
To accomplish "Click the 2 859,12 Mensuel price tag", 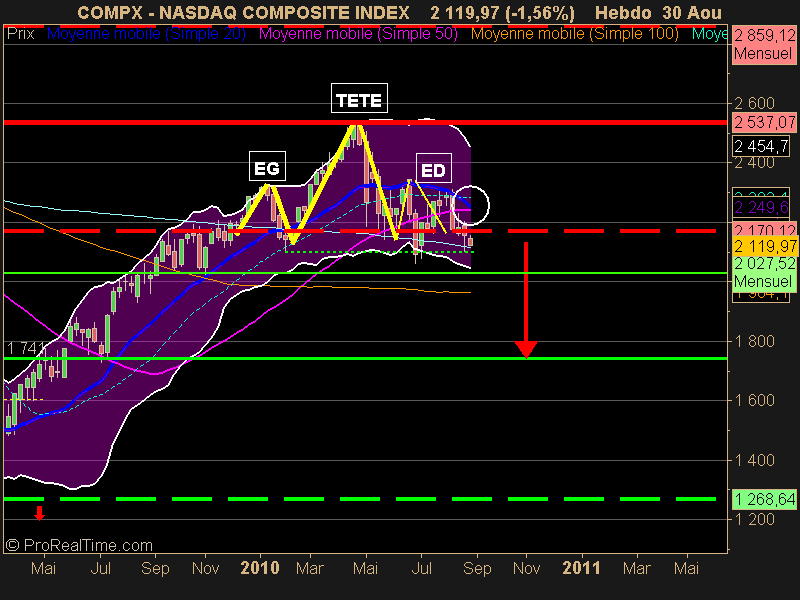I will [x=764, y=44].
